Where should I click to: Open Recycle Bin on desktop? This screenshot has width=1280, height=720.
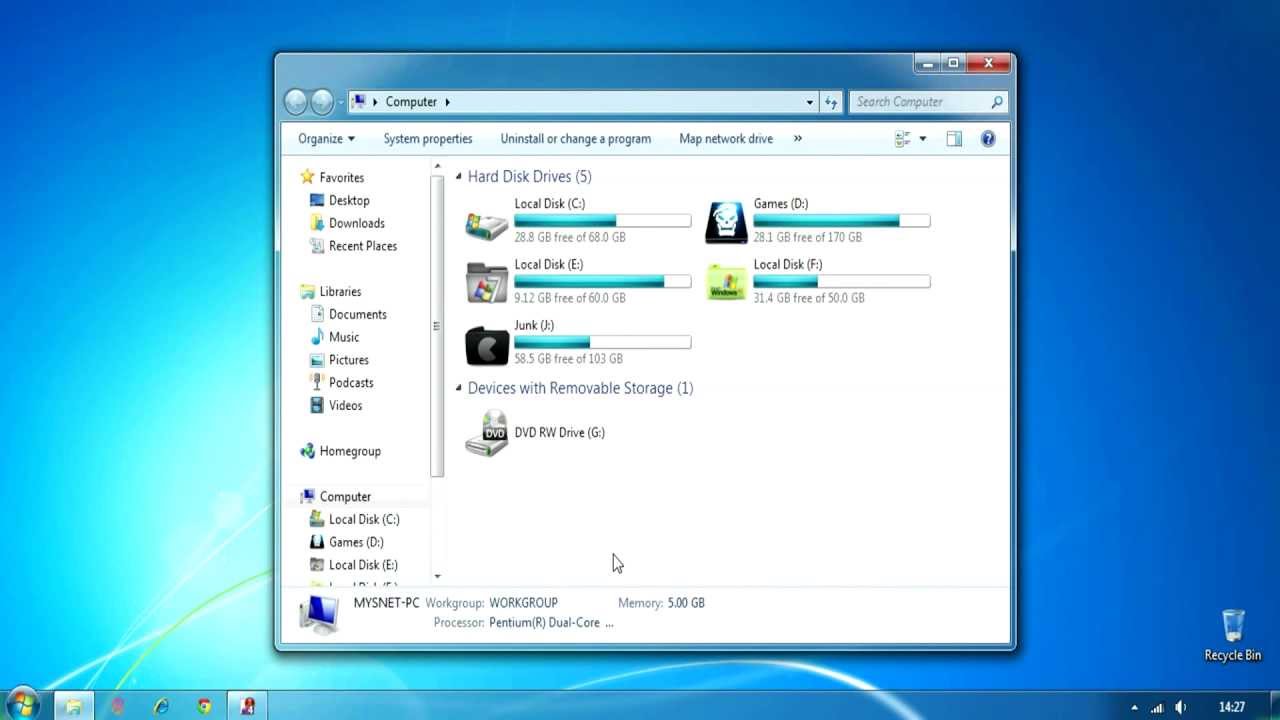pos(1233,636)
